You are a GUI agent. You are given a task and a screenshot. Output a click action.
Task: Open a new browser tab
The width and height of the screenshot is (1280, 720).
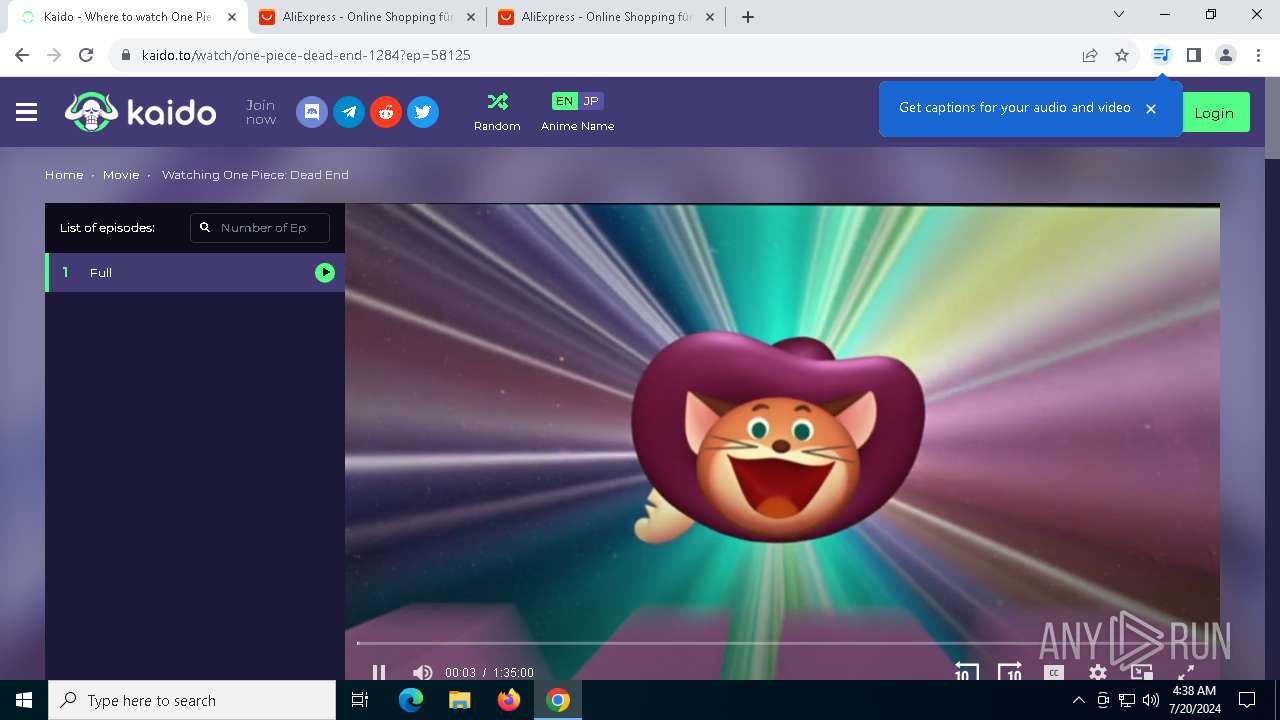(748, 17)
